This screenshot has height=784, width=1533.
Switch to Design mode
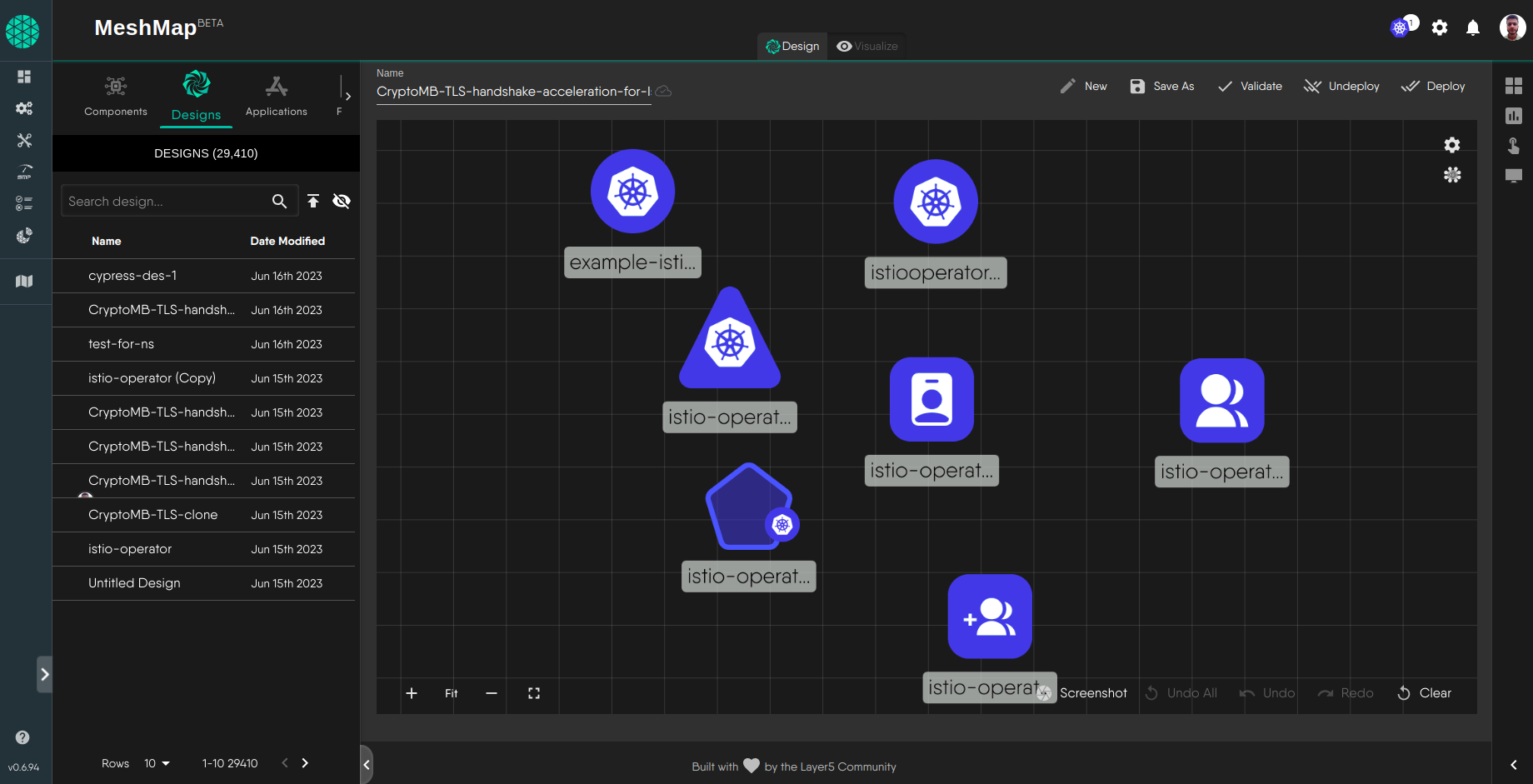tap(792, 47)
